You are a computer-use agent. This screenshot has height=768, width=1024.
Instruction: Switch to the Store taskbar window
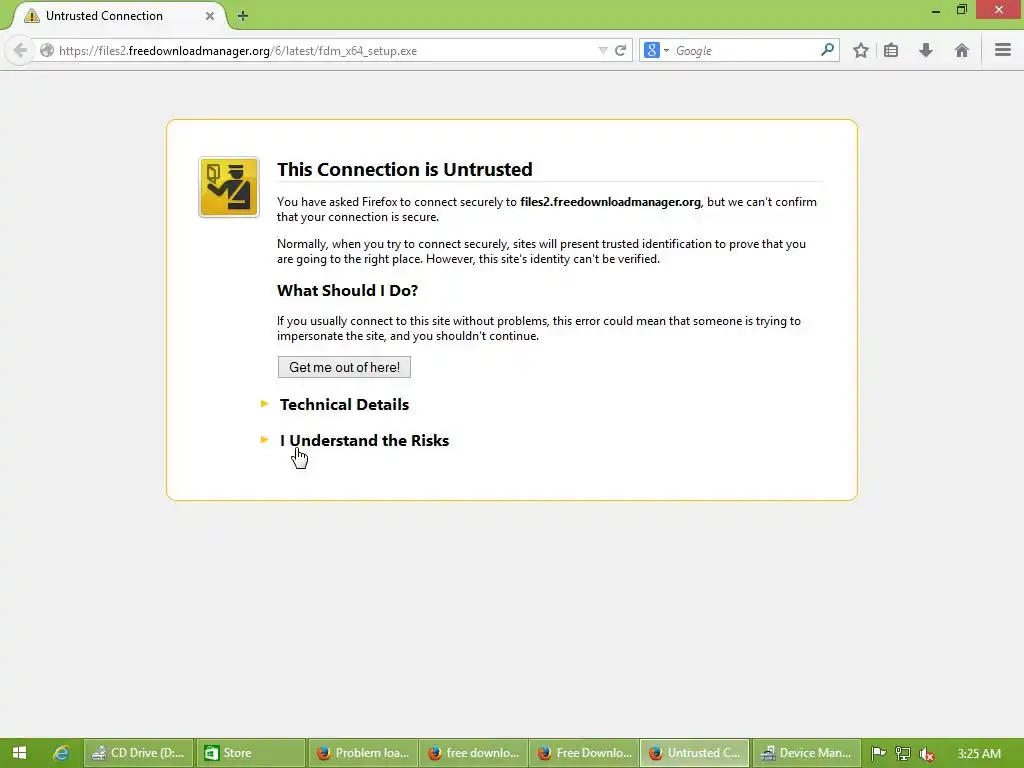click(251, 753)
